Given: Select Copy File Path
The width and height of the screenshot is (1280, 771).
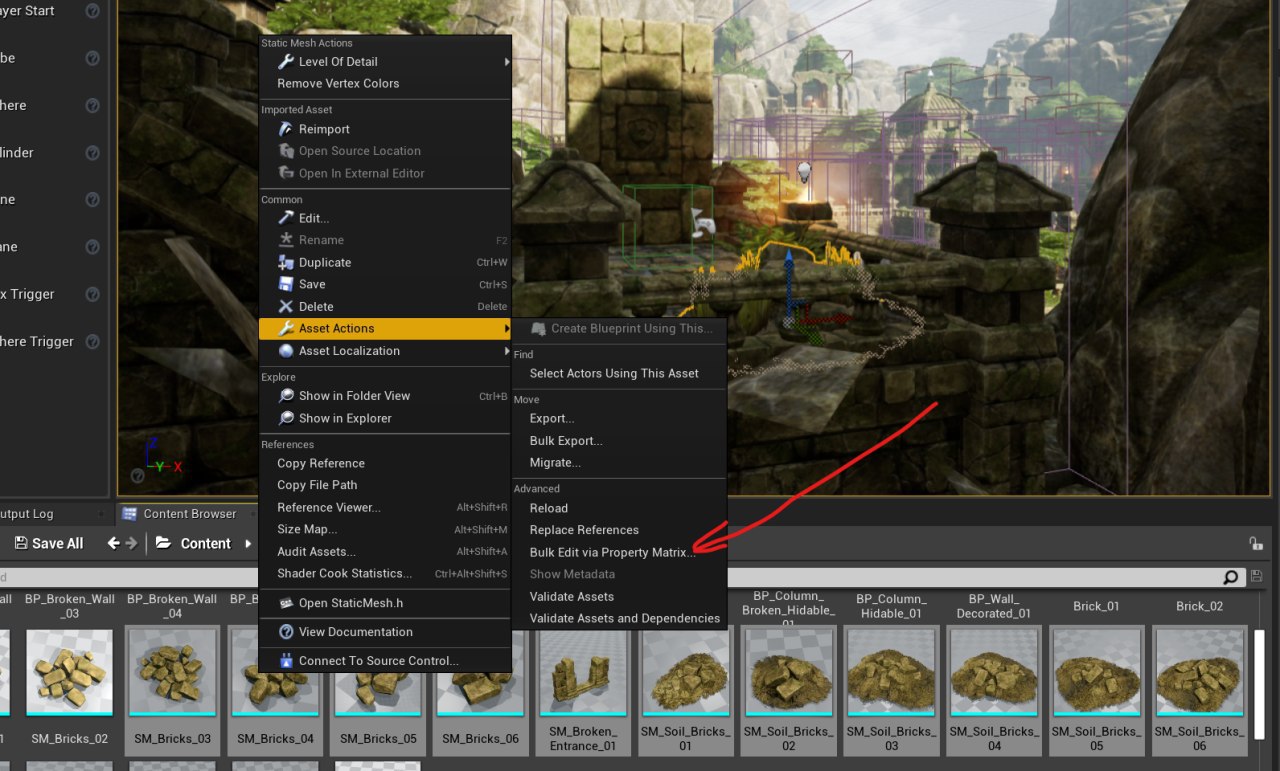Looking at the screenshot, I should tap(385, 485).
